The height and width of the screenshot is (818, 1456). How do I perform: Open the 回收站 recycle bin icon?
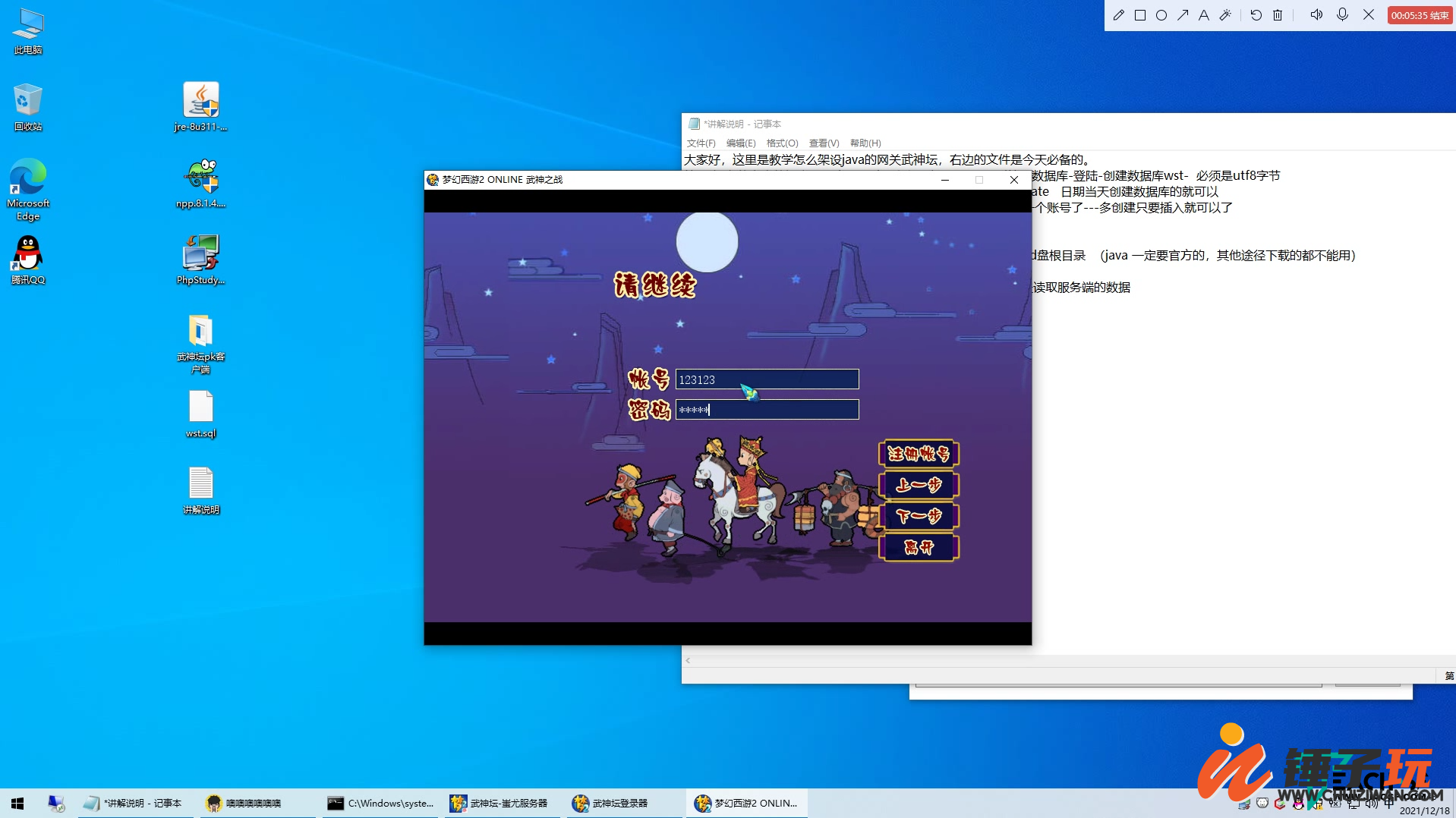(x=28, y=108)
